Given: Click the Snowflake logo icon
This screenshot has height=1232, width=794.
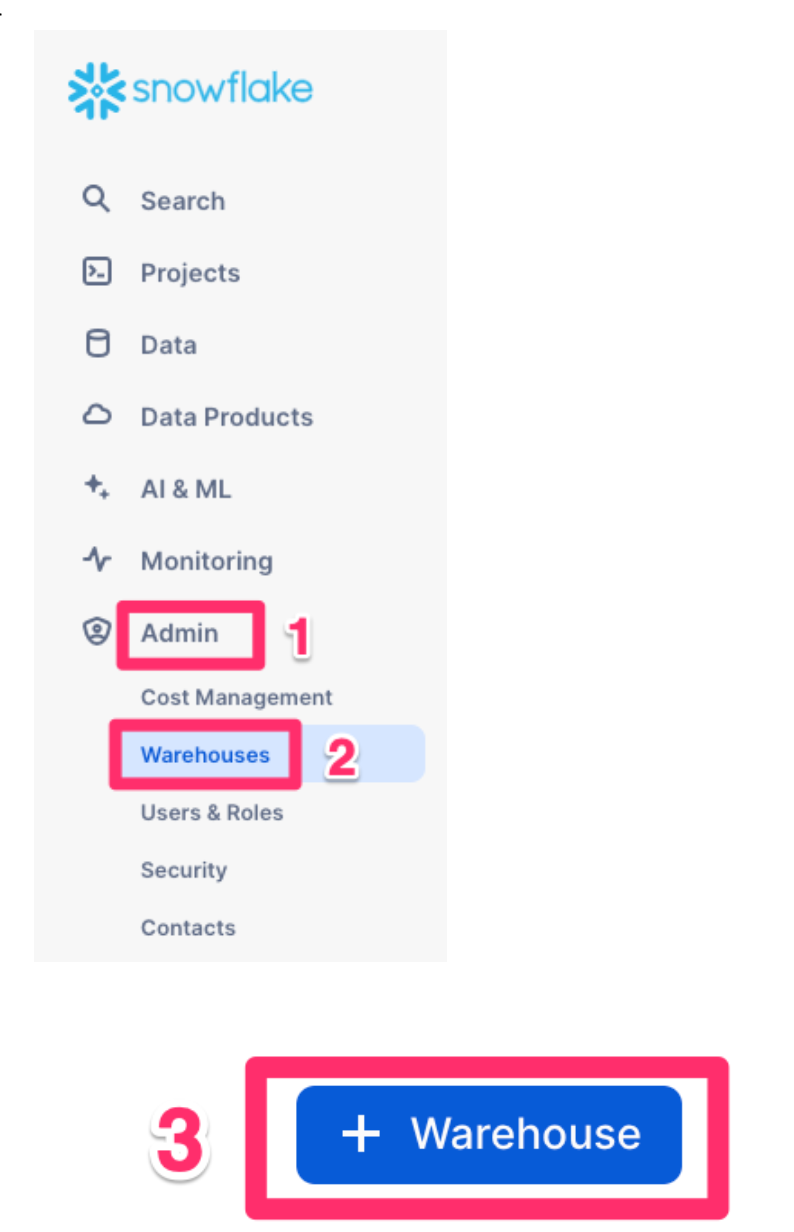Looking at the screenshot, I should click(96, 89).
